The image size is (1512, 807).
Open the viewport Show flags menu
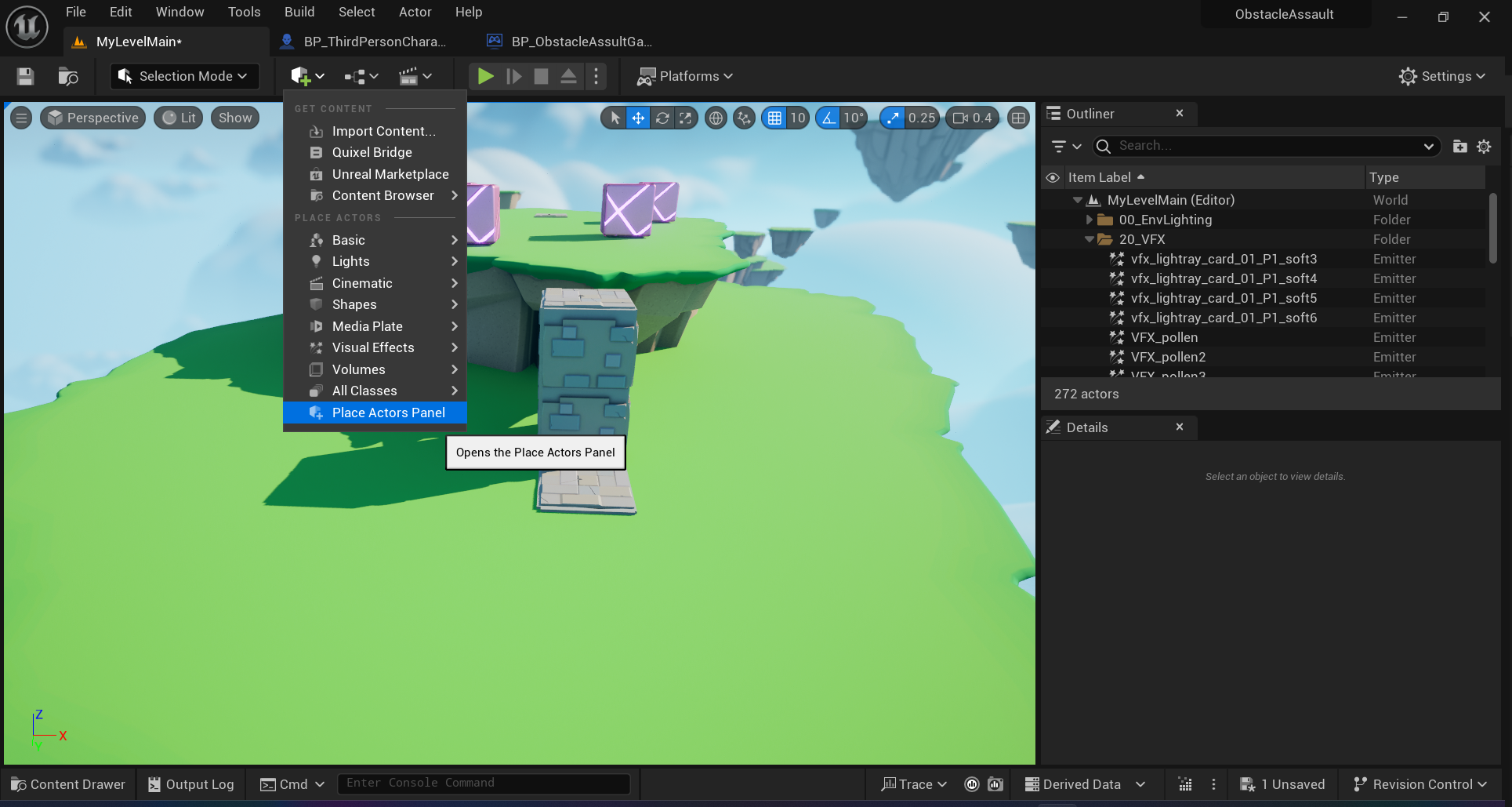[x=235, y=118]
